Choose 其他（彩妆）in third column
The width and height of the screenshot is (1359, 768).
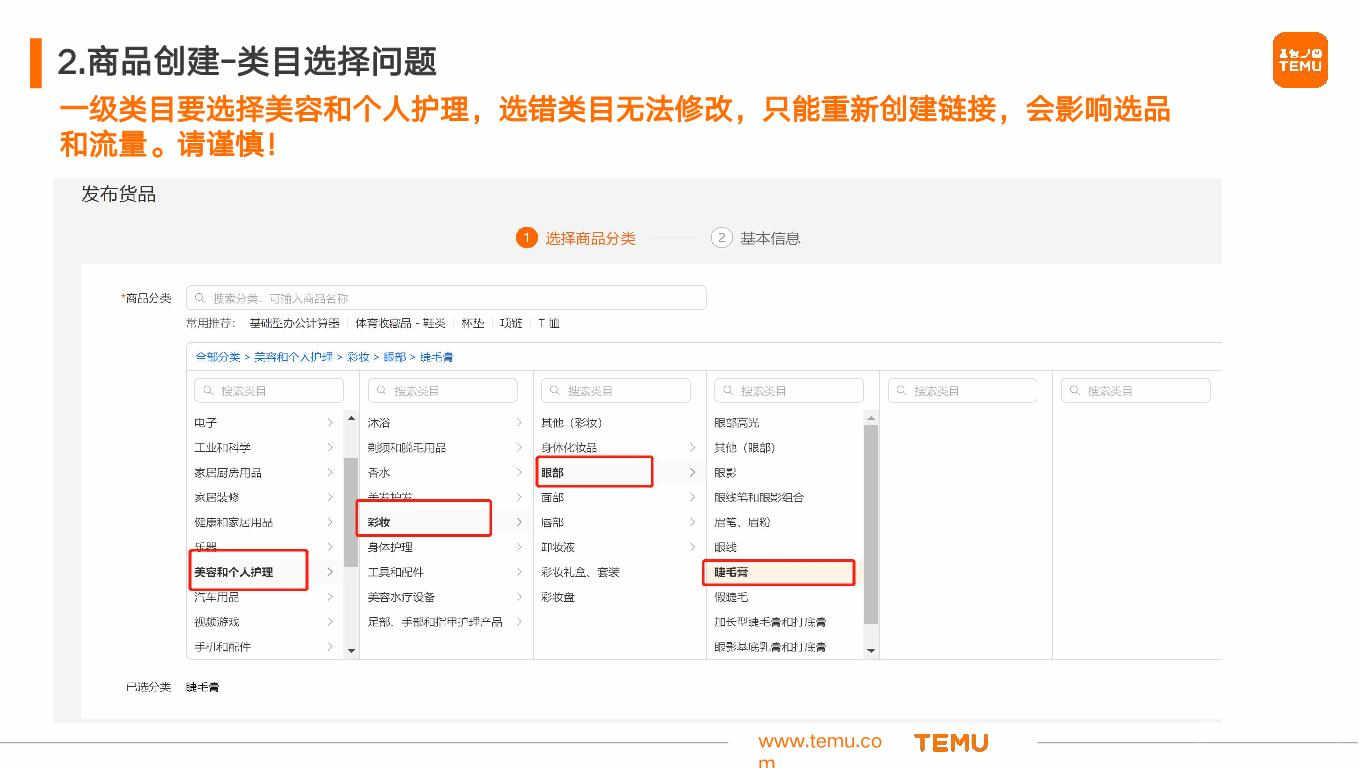tap(572, 423)
